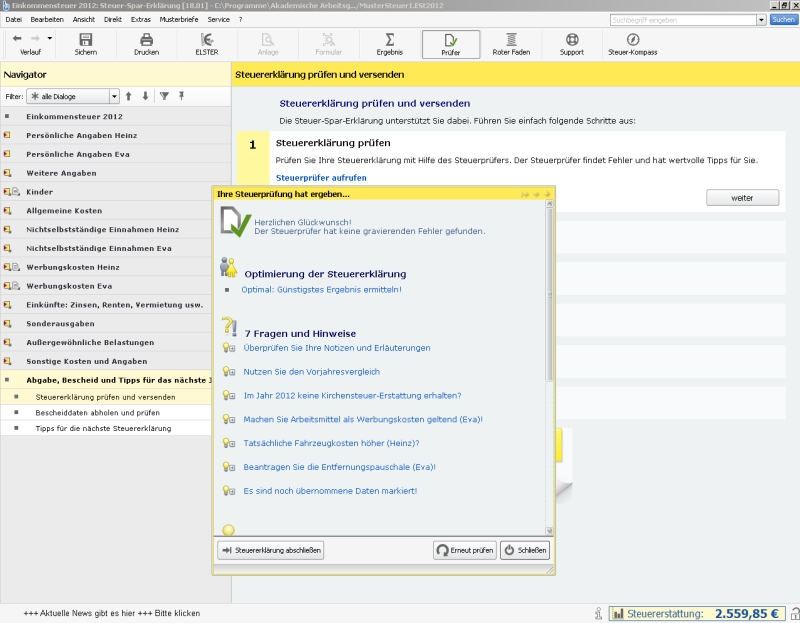This screenshot has height=623, width=800.
Task: Select Sonstige Kosten und Angaben
Action: (x=87, y=361)
